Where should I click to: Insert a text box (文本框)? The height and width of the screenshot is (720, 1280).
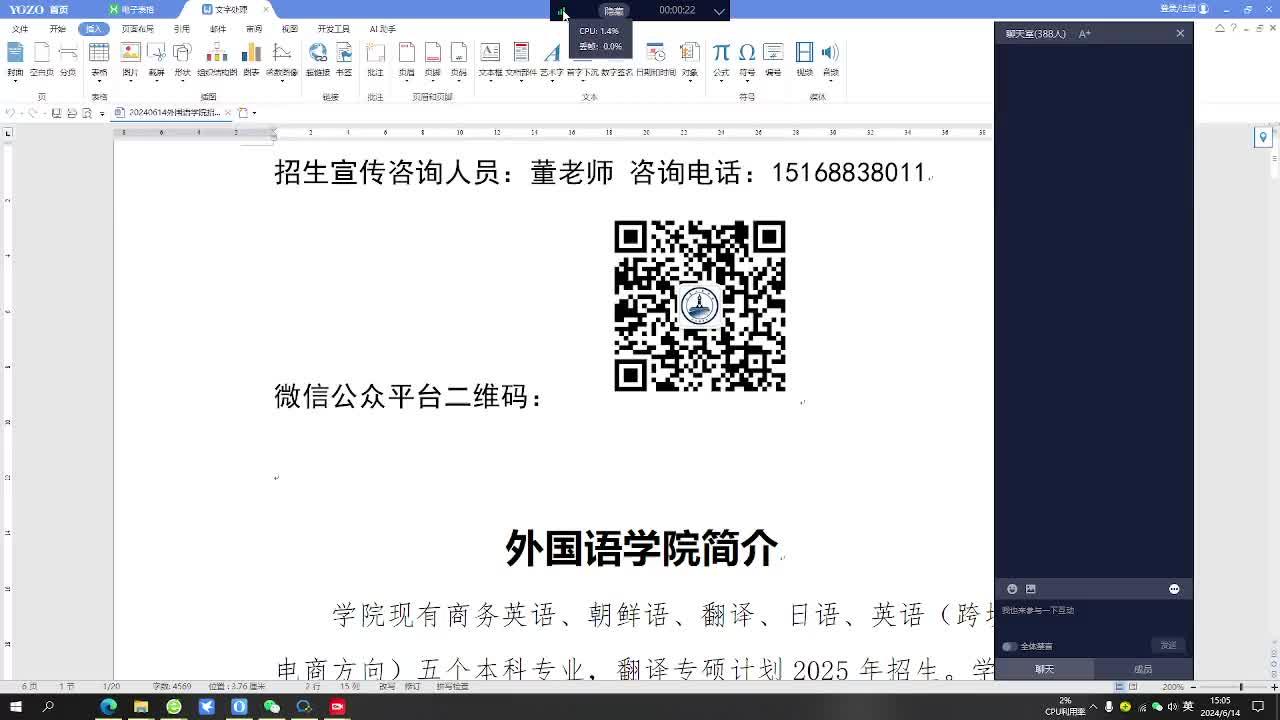coord(490,57)
